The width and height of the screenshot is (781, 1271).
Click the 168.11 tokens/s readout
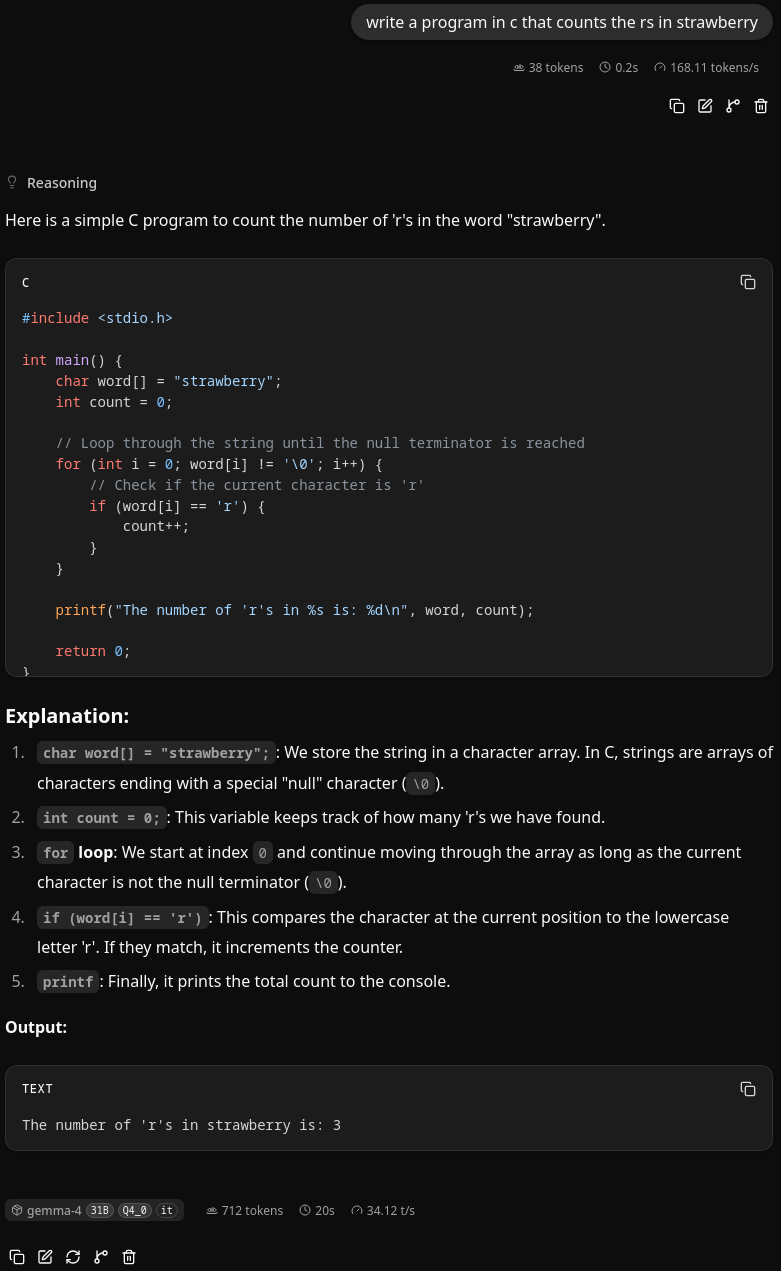[706, 67]
